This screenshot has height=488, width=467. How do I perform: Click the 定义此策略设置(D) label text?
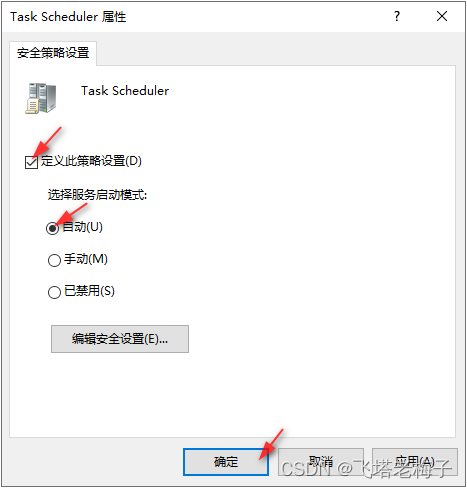pos(91,161)
